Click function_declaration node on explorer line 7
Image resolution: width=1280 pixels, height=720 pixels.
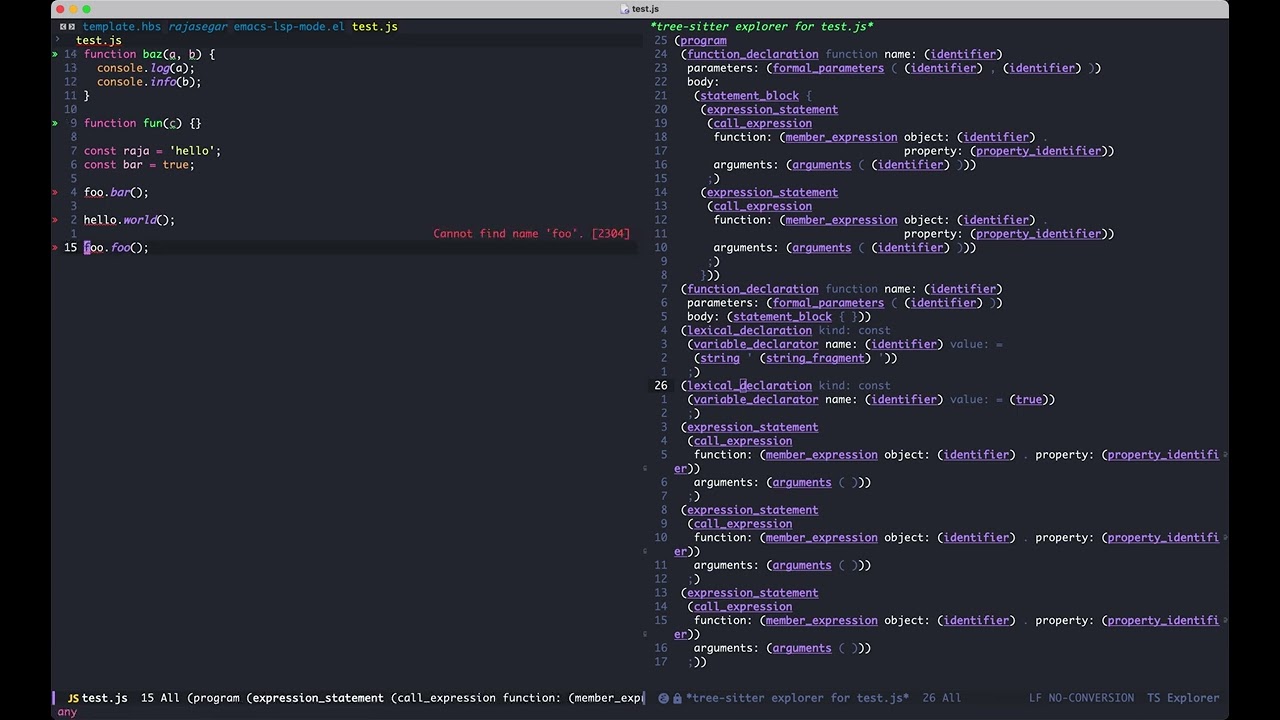752,289
